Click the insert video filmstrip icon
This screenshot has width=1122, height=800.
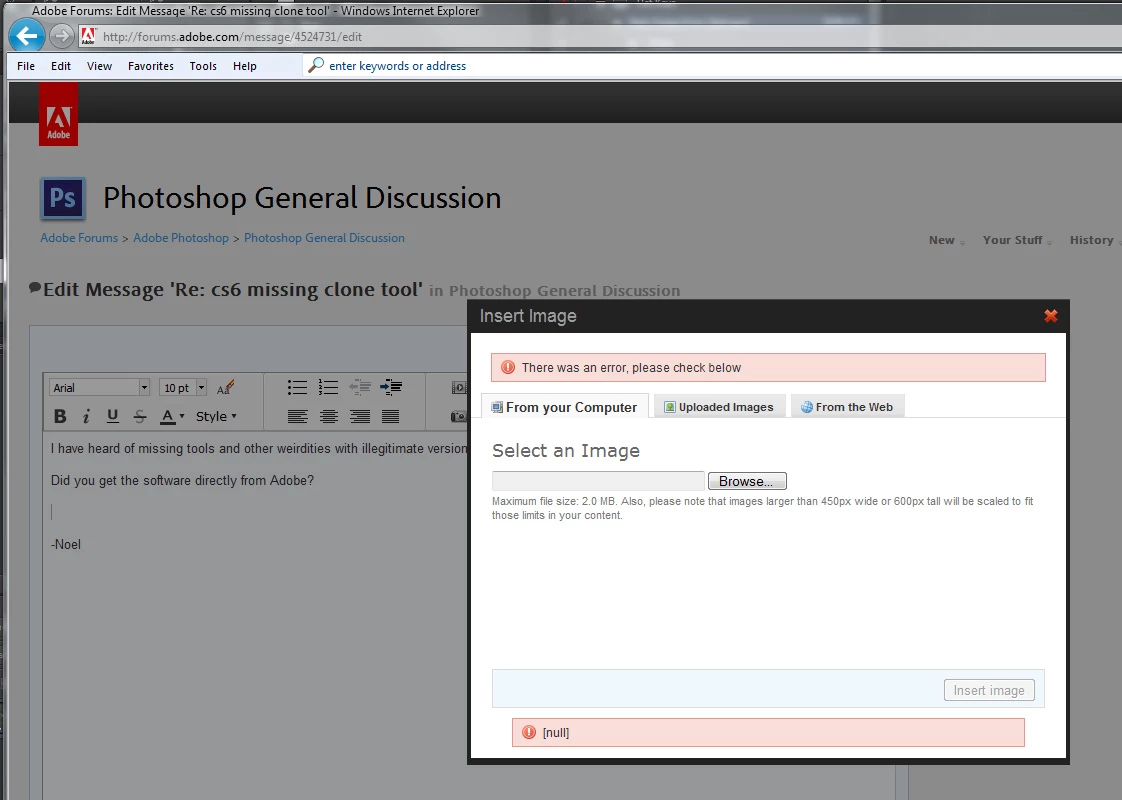coord(459,387)
